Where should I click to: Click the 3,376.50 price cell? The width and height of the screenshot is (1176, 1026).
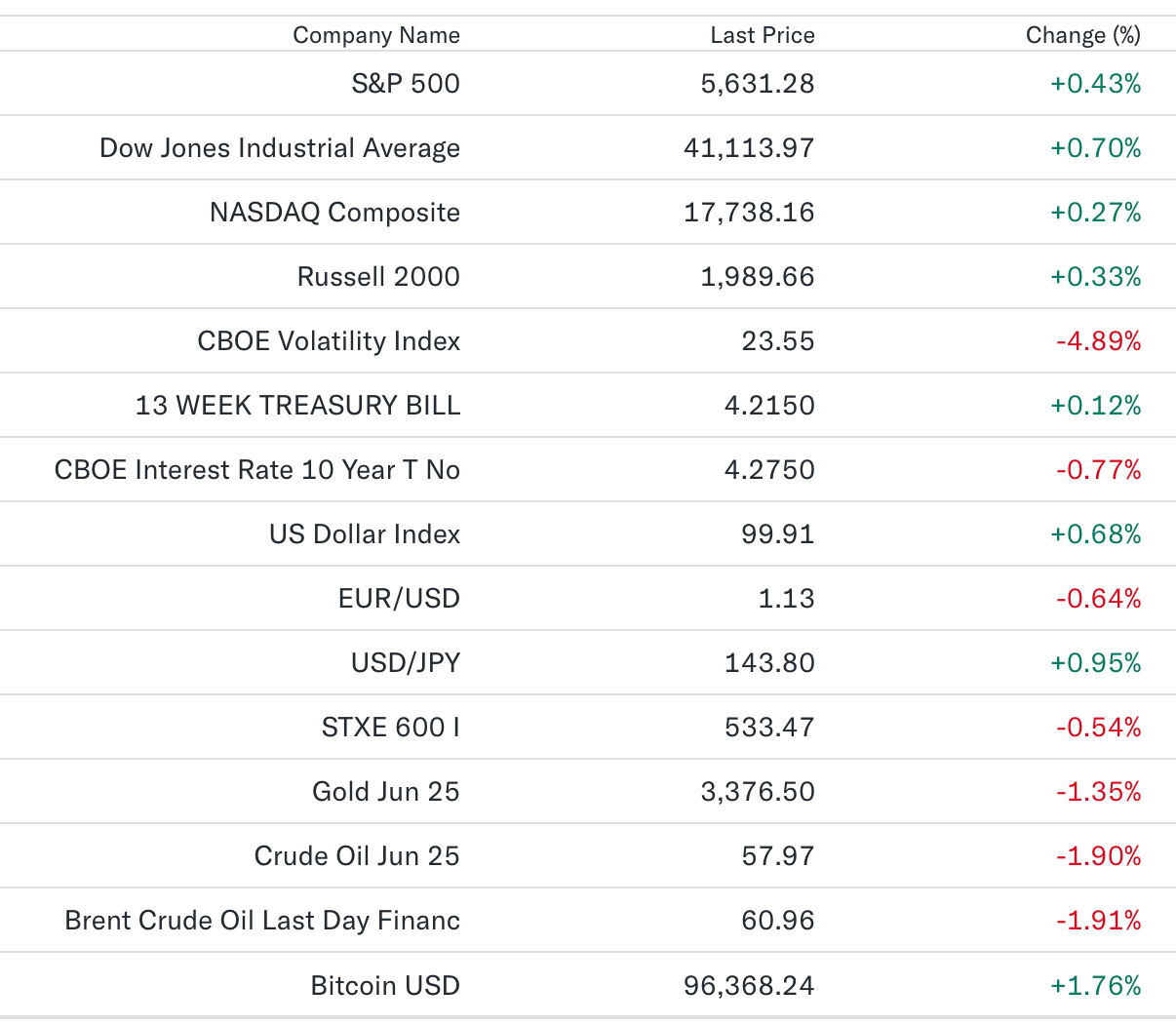click(x=758, y=792)
